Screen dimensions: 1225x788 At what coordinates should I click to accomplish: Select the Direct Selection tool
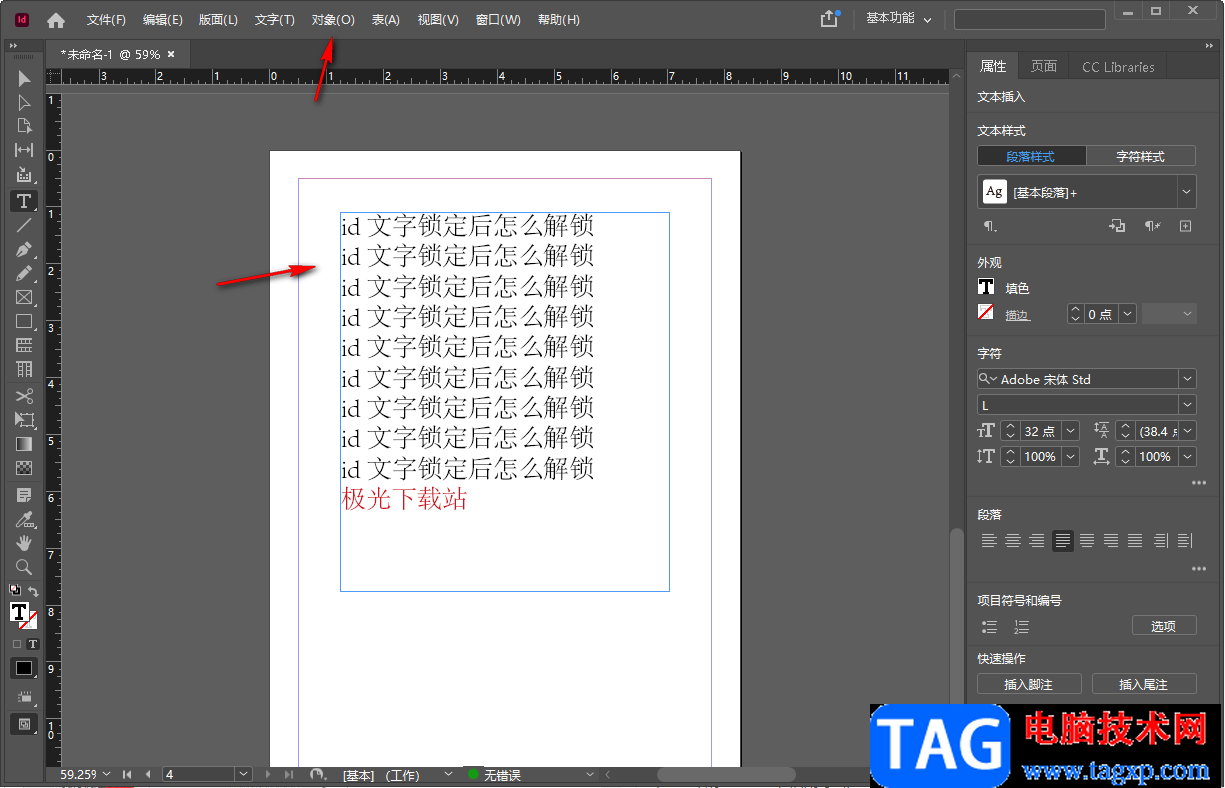tap(24, 102)
